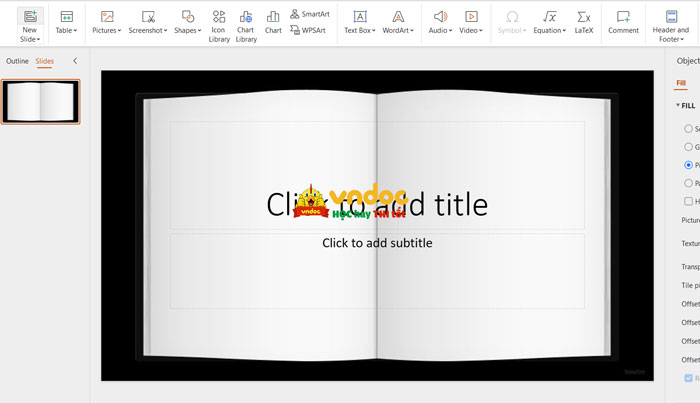700x403 pixels.
Task: Click the SmartArt button
Action: pyautogui.click(x=309, y=14)
